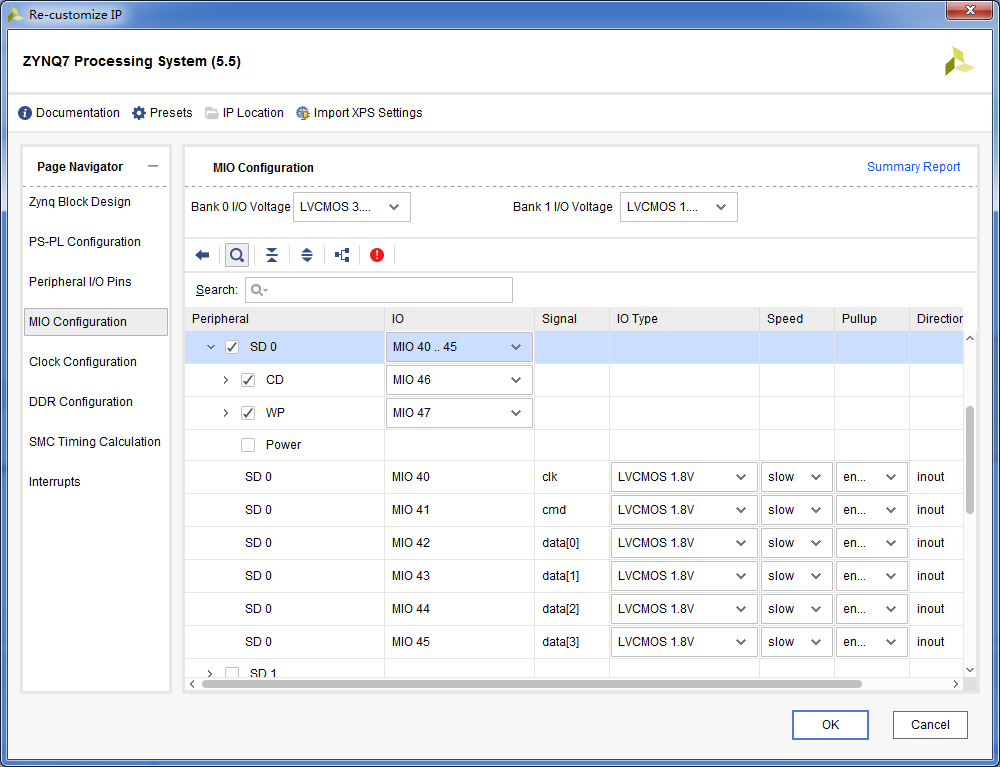
Task: Click the Collapse All toolbar icon
Action: [x=272, y=255]
